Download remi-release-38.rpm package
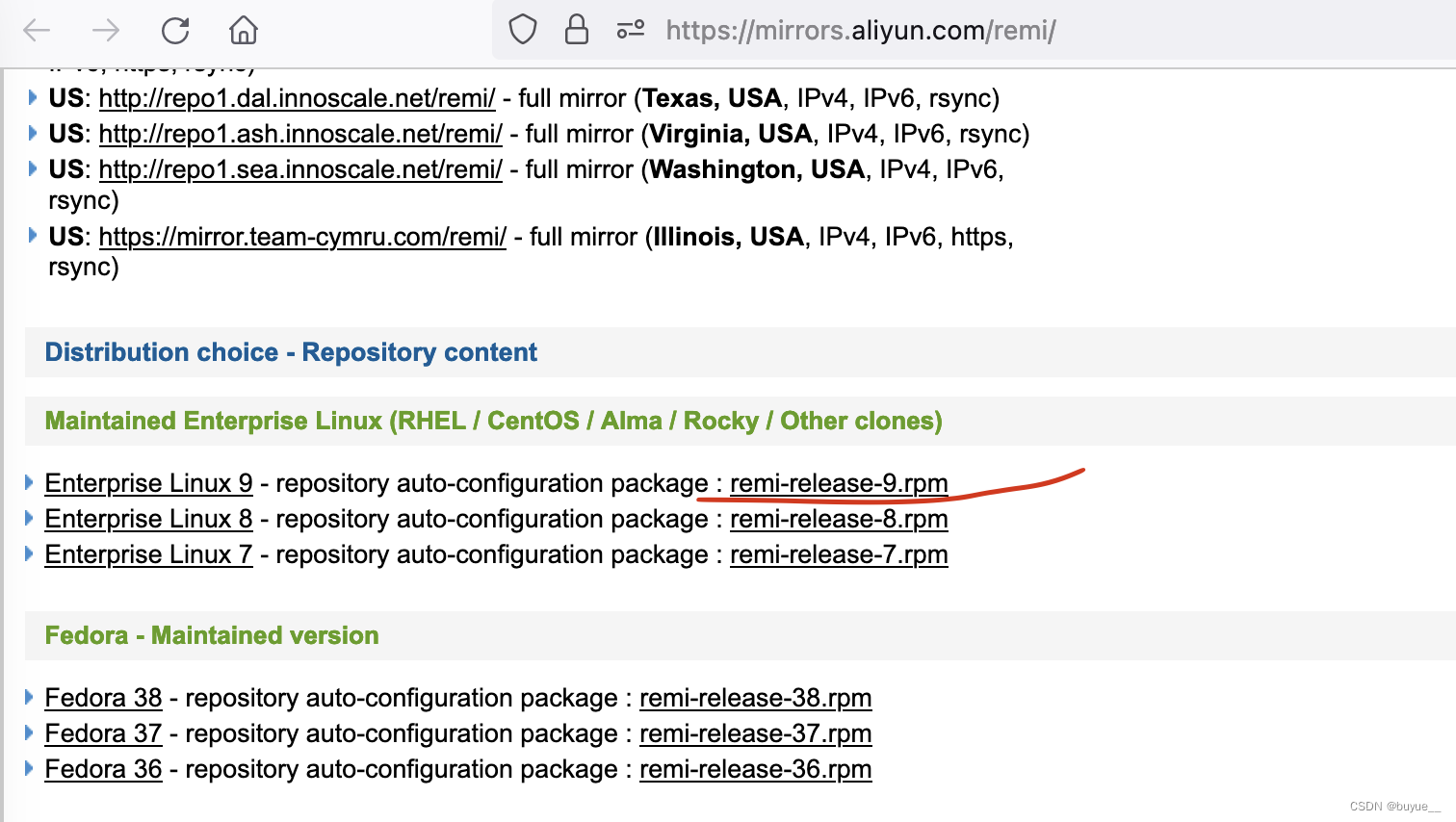The height and width of the screenshot is (822, 1456). pyautogui.click(x=756, y=698)
